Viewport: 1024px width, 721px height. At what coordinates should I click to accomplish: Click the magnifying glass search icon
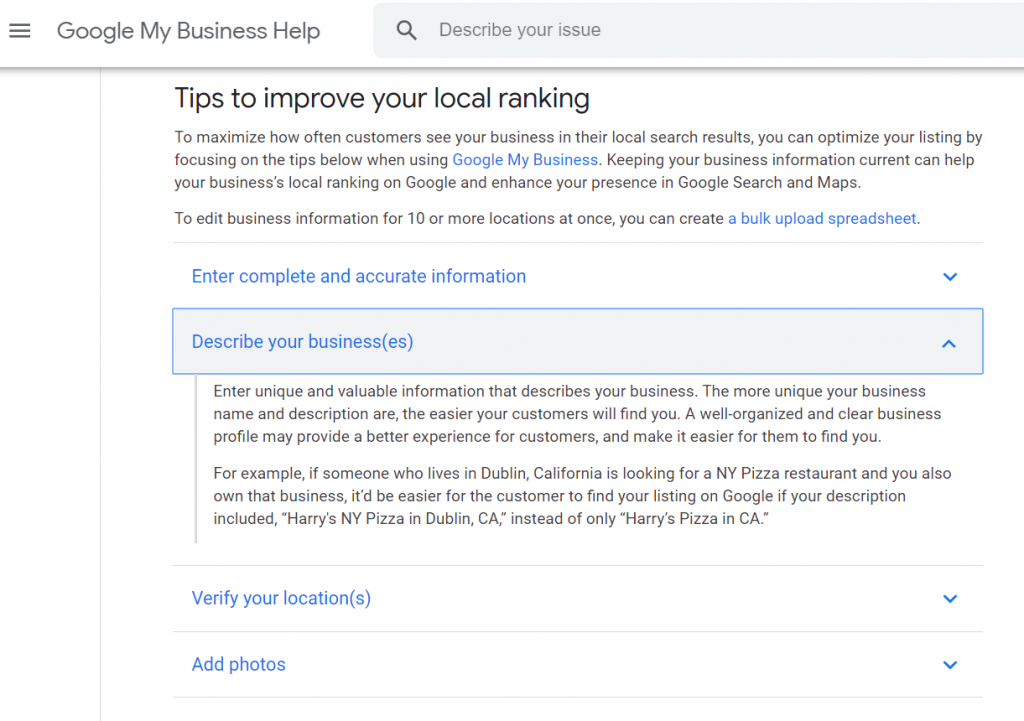pyautogui.click(x=406, y=31)
